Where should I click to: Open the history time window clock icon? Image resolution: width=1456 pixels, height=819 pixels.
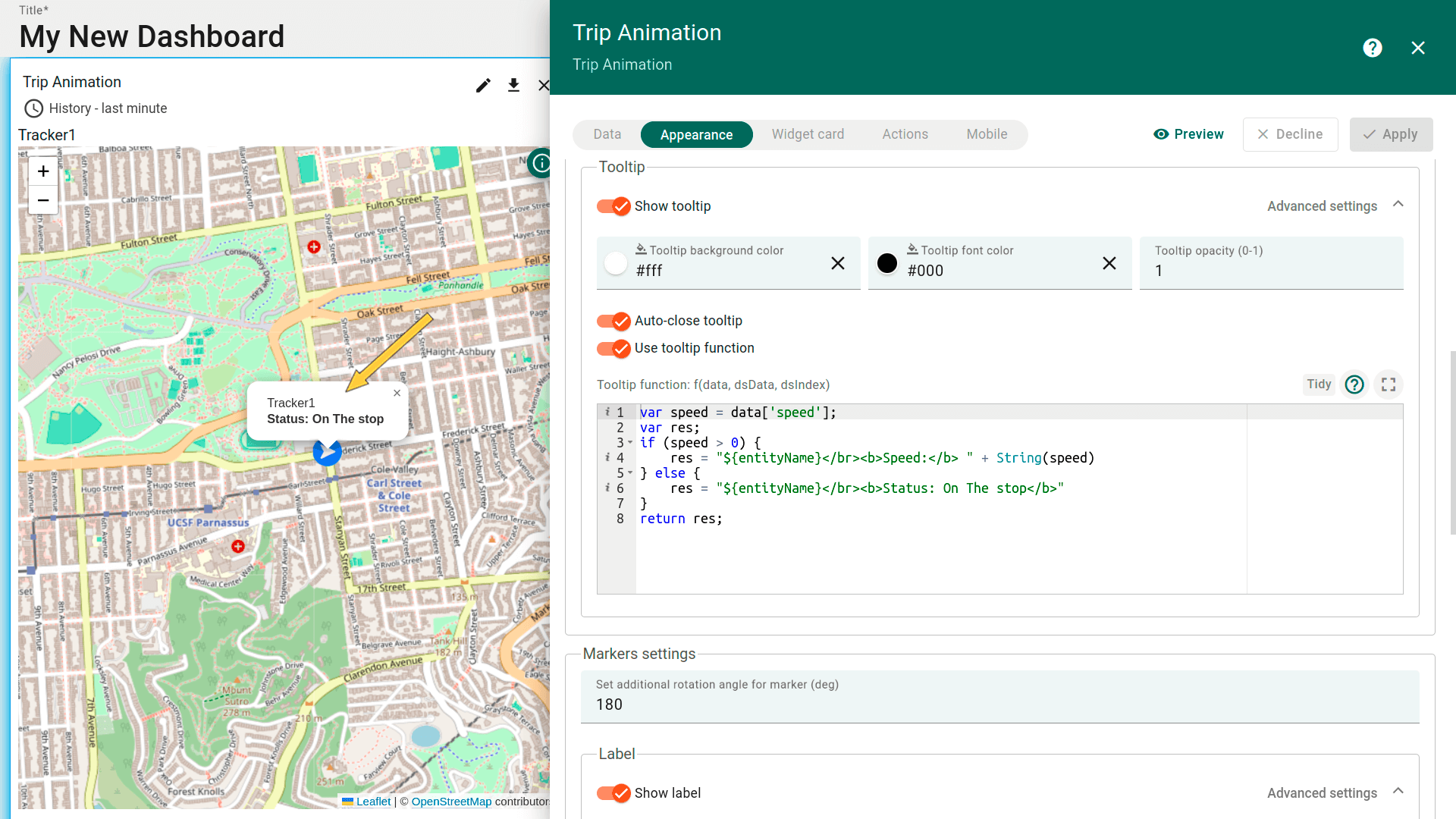[33, 108]
